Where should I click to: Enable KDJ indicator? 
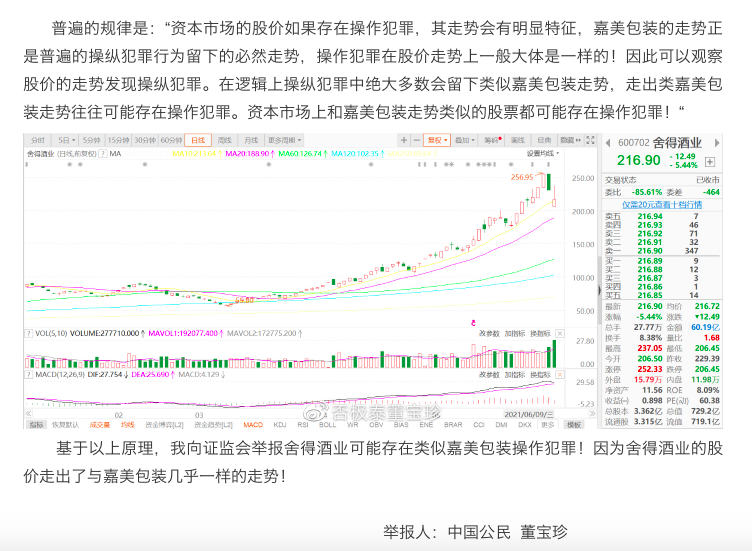pos(280,425)
